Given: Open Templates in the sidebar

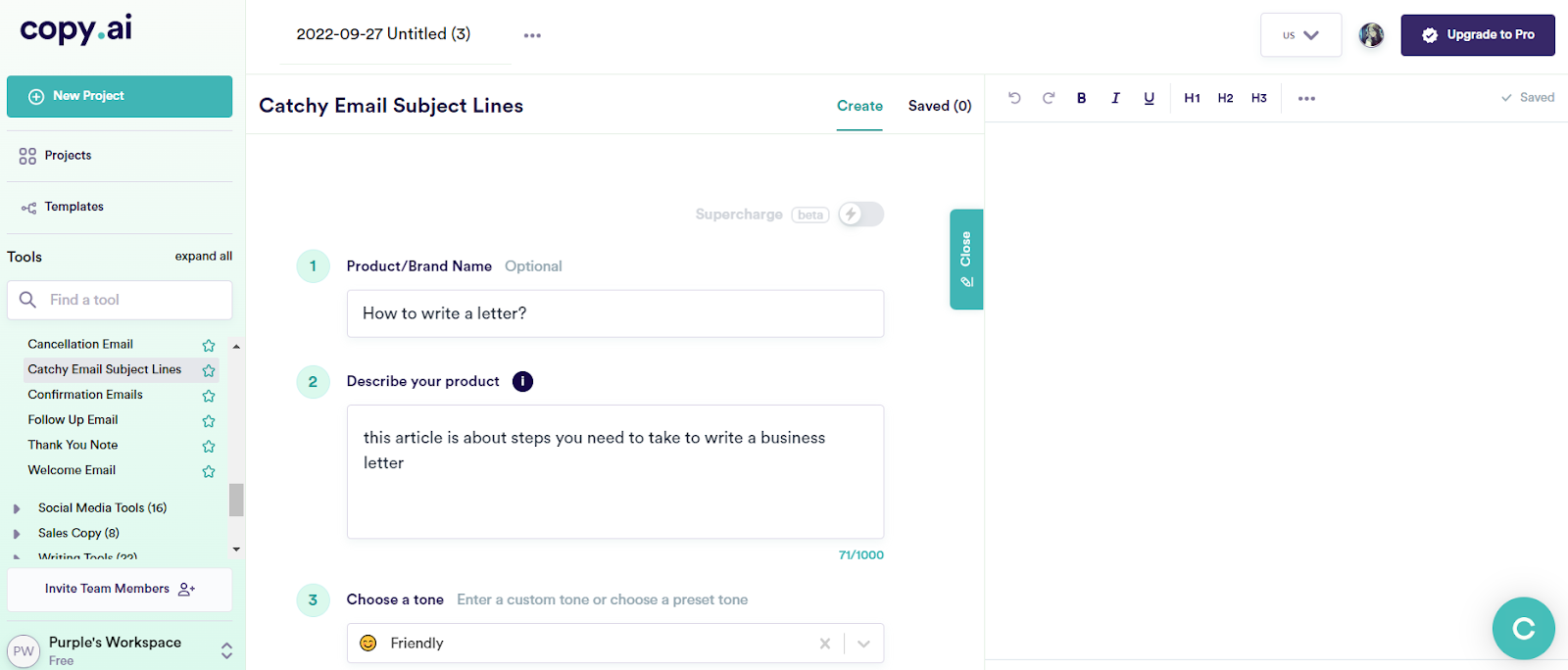Looking at the screenshot, I should (73, 207).
